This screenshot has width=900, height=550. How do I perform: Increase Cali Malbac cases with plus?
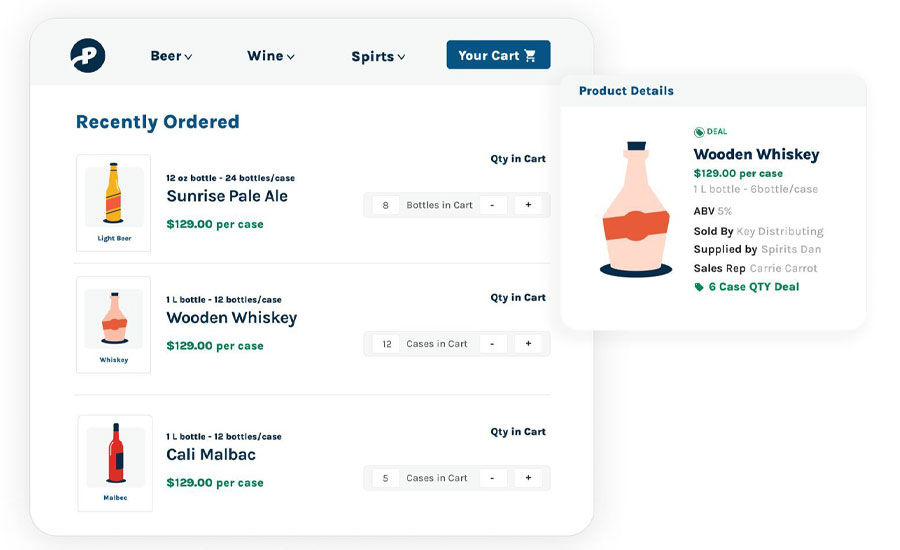528,478
